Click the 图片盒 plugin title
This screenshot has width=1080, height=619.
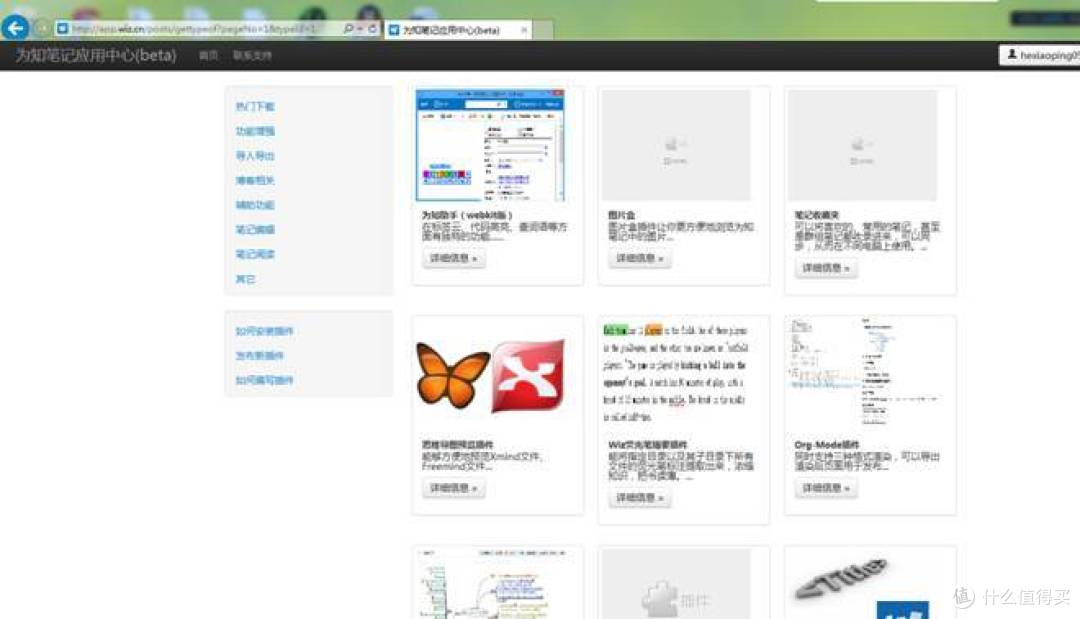(x=621, y=216)
